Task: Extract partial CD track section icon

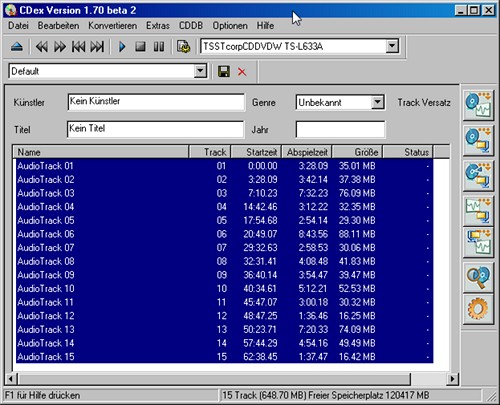Action: coord(478,176)
